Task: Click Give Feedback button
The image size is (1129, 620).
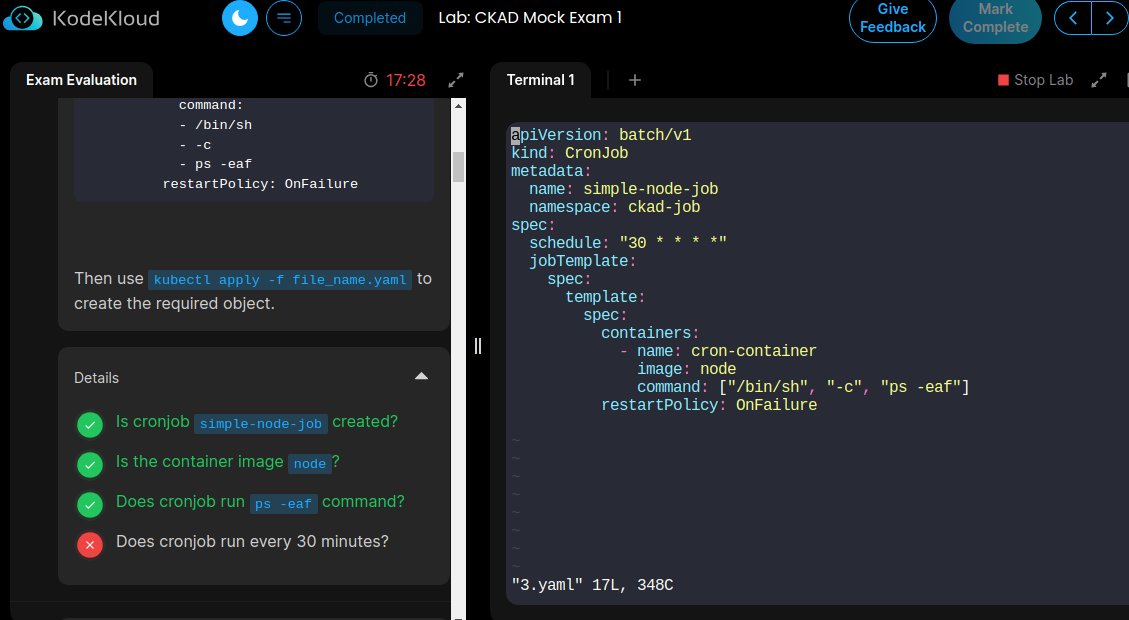Action: [x=893, y=19]
